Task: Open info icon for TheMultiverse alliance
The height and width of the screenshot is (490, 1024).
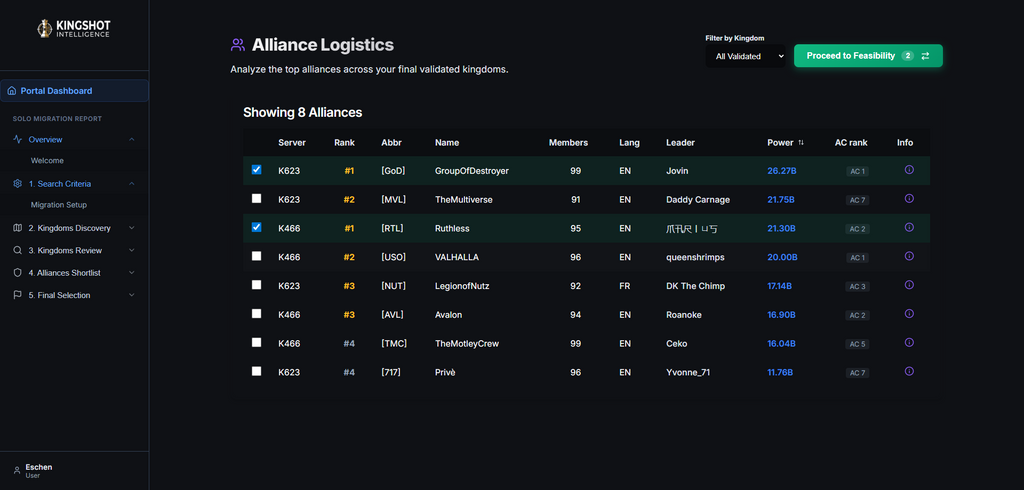Action: pos(908,199)
